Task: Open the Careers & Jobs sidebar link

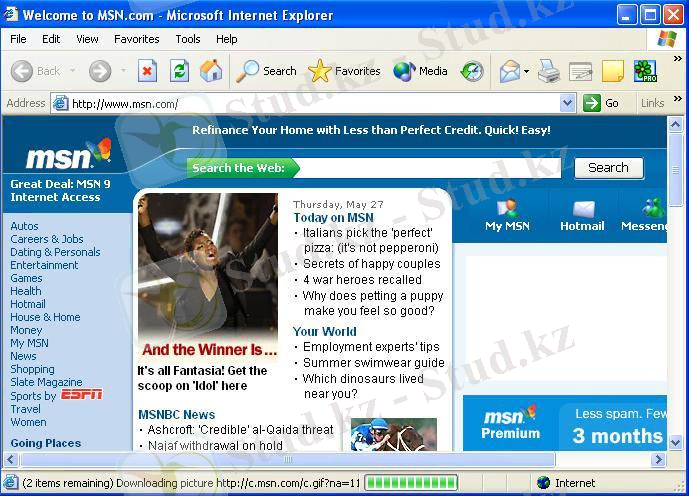Action: point(47,239)
